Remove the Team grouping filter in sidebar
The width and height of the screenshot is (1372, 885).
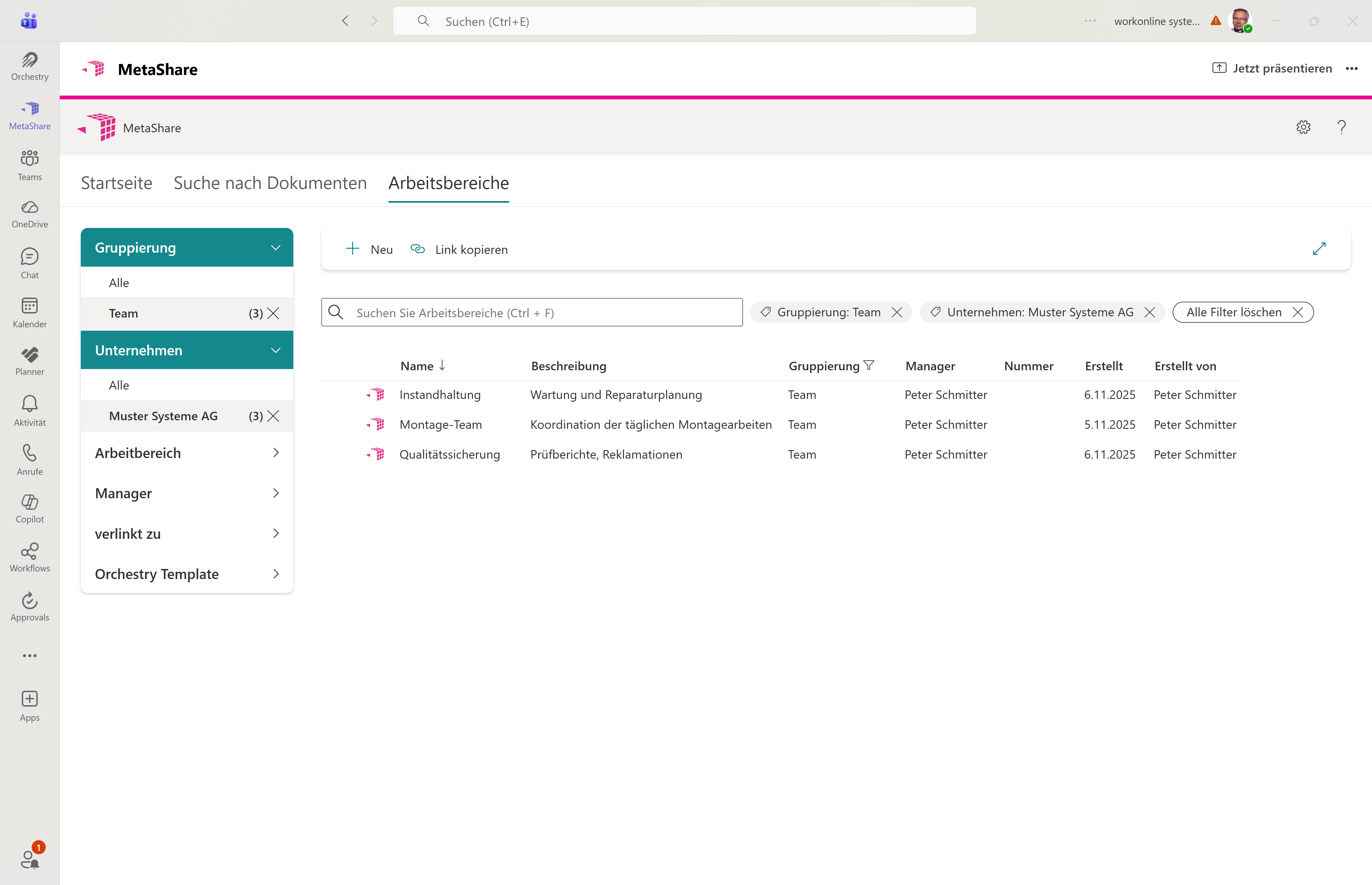(273, 313)
